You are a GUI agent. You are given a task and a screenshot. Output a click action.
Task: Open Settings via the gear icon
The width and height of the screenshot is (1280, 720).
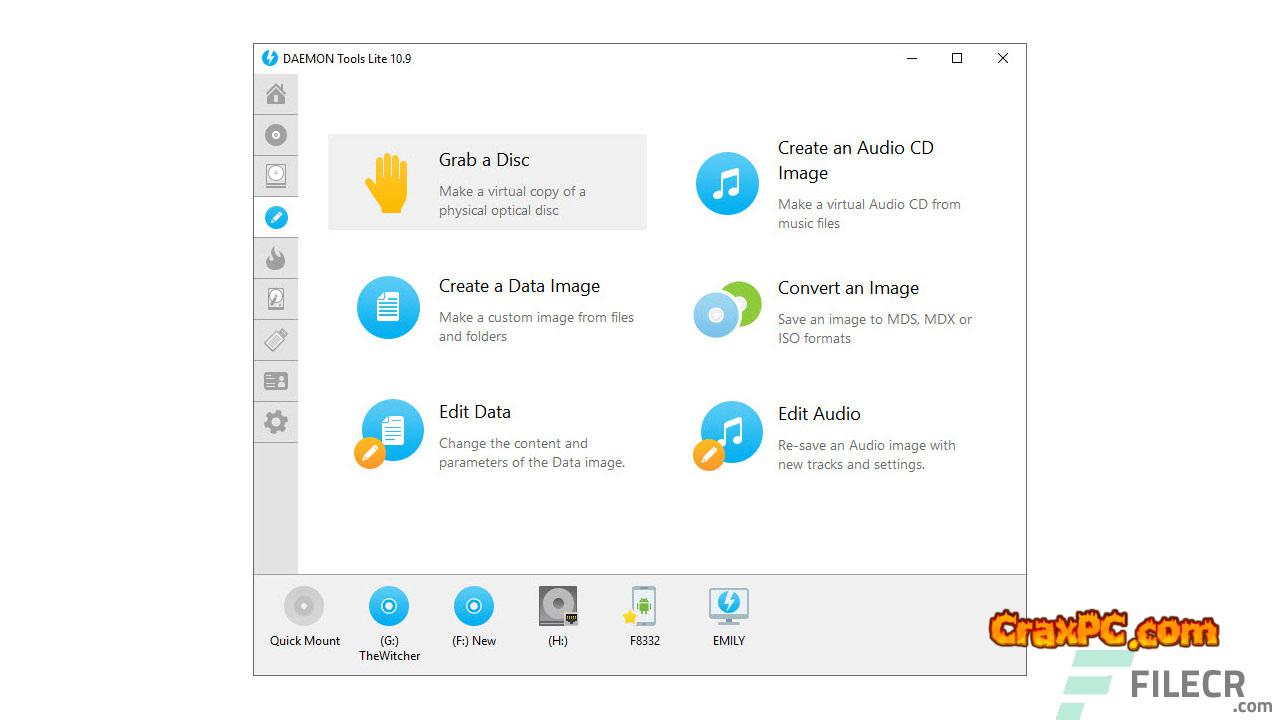[x=276, y=422]
